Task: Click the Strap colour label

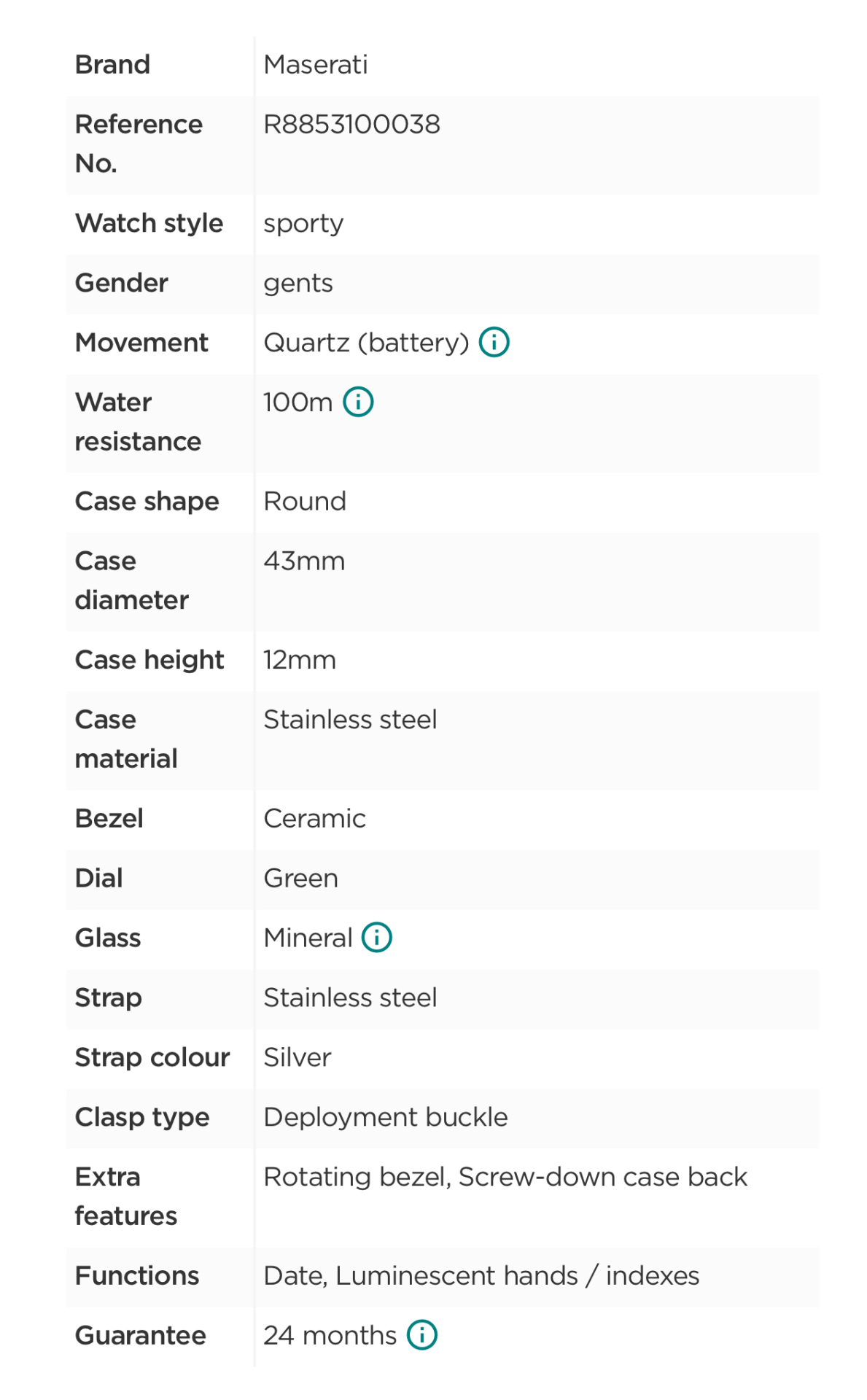Action: [x=152, y=1058]
